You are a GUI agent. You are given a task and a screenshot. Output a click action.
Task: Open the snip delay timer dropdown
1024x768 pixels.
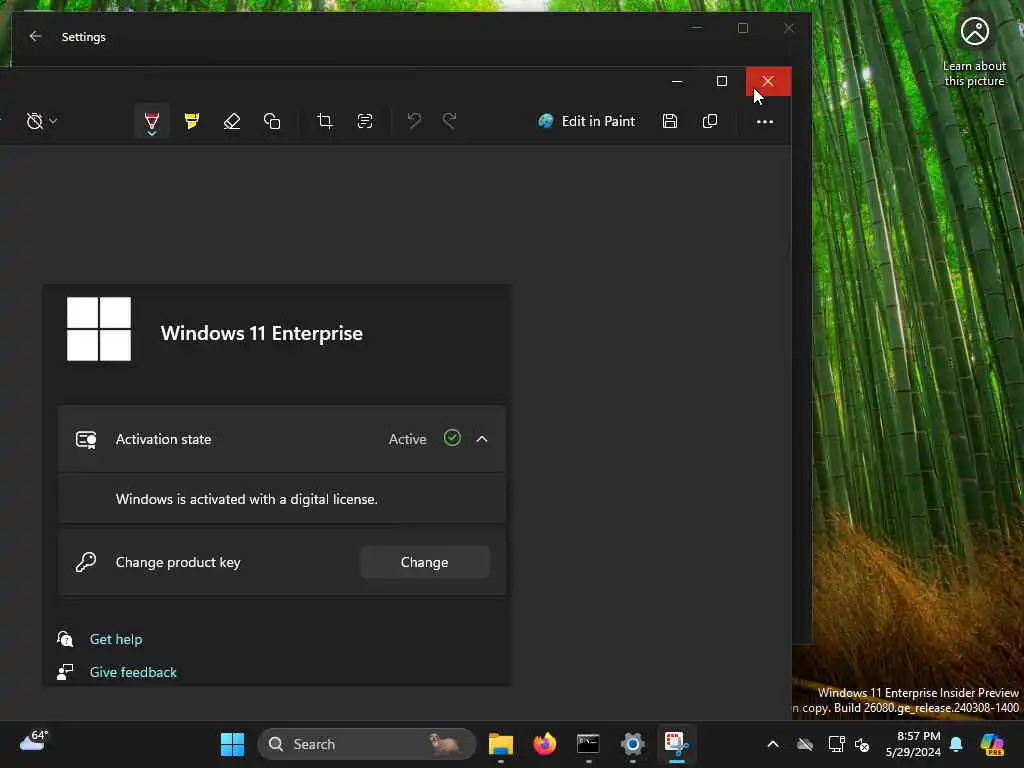[42, 121]
